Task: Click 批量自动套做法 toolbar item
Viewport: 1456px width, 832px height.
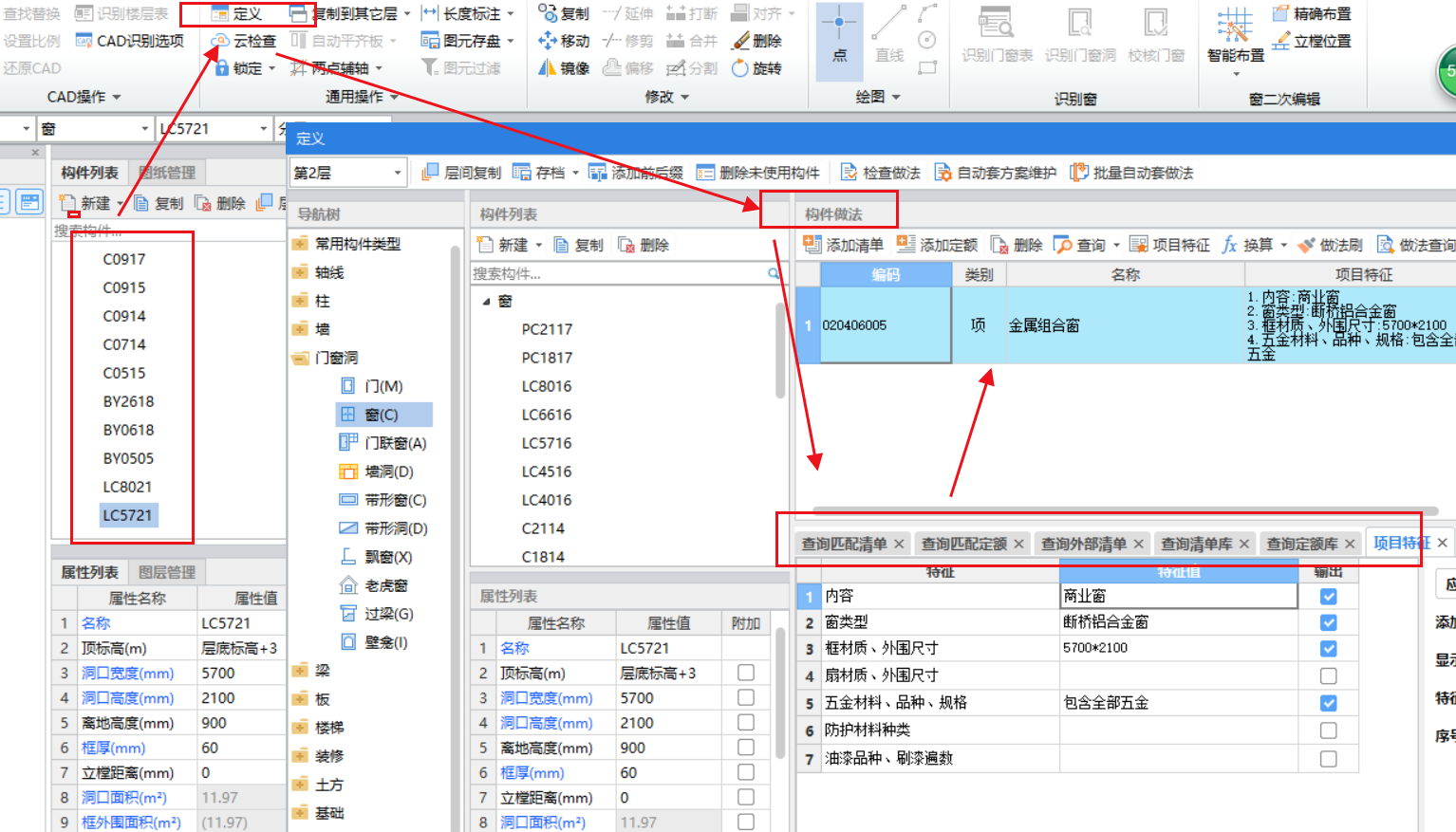Action: [1131, 173]
